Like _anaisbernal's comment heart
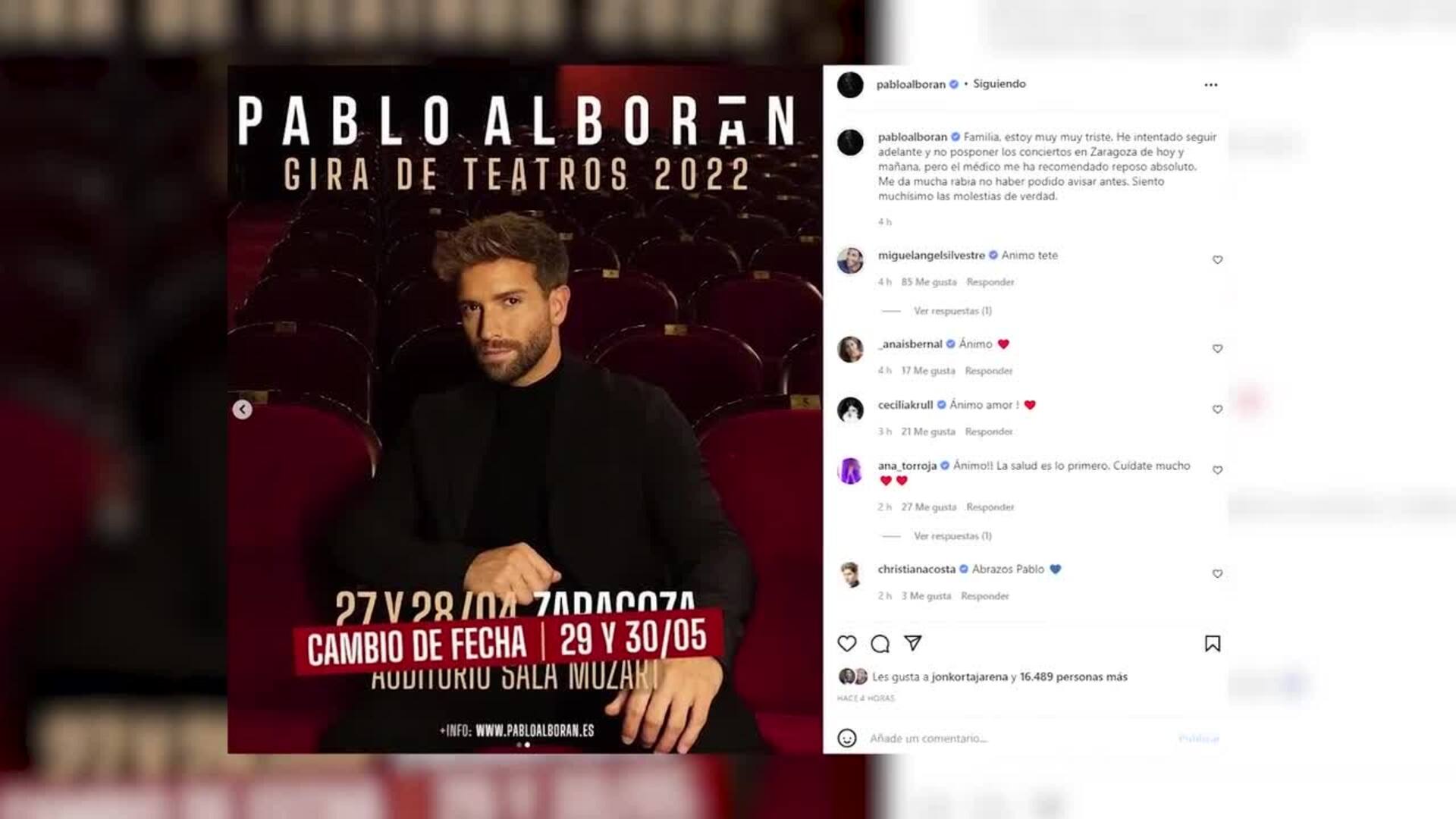Screen dimensions: 1456x819 pyautogui.click(x=1217, y=349)
